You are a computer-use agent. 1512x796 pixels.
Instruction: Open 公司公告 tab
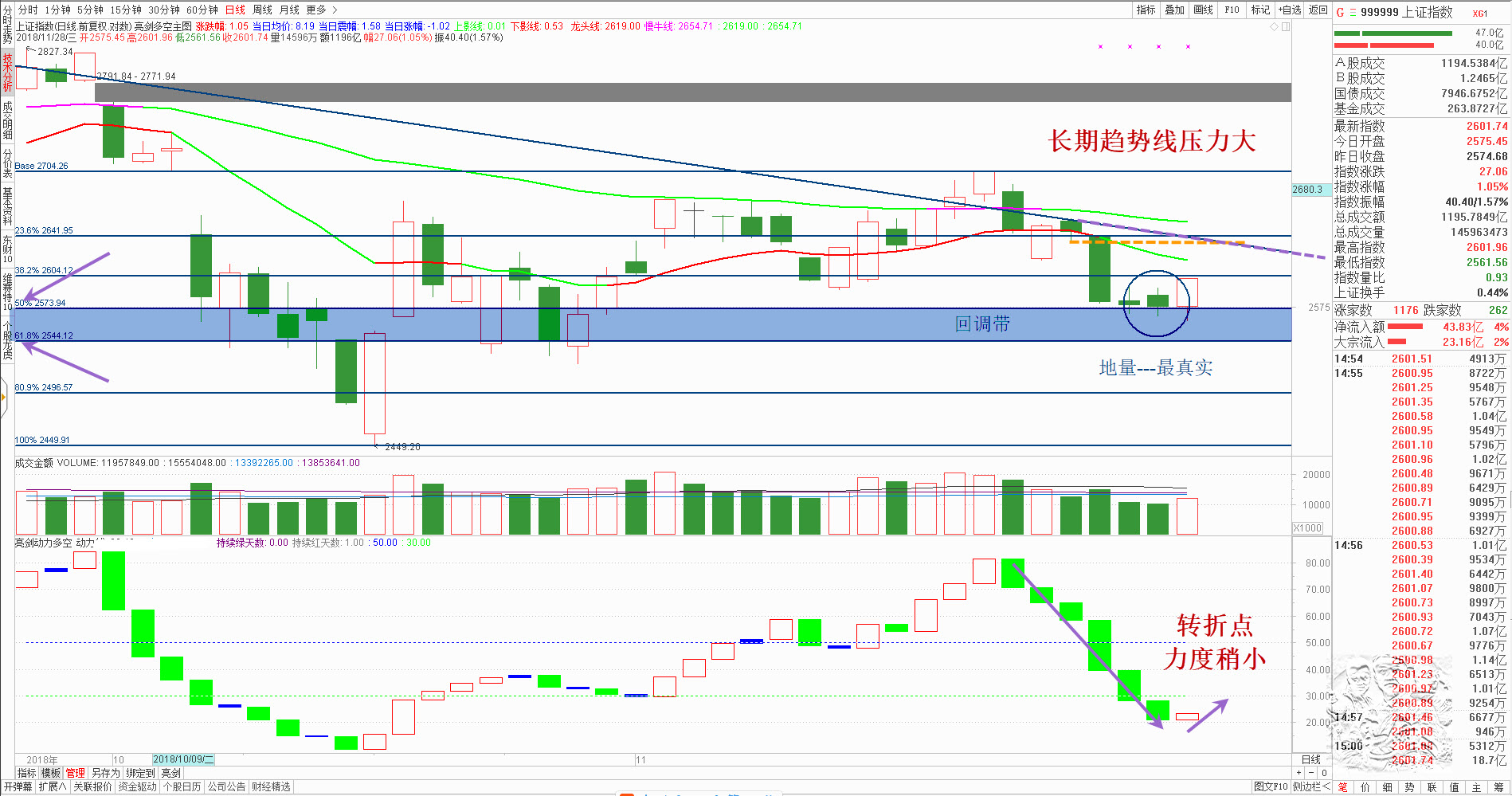(x=227, y=787)
